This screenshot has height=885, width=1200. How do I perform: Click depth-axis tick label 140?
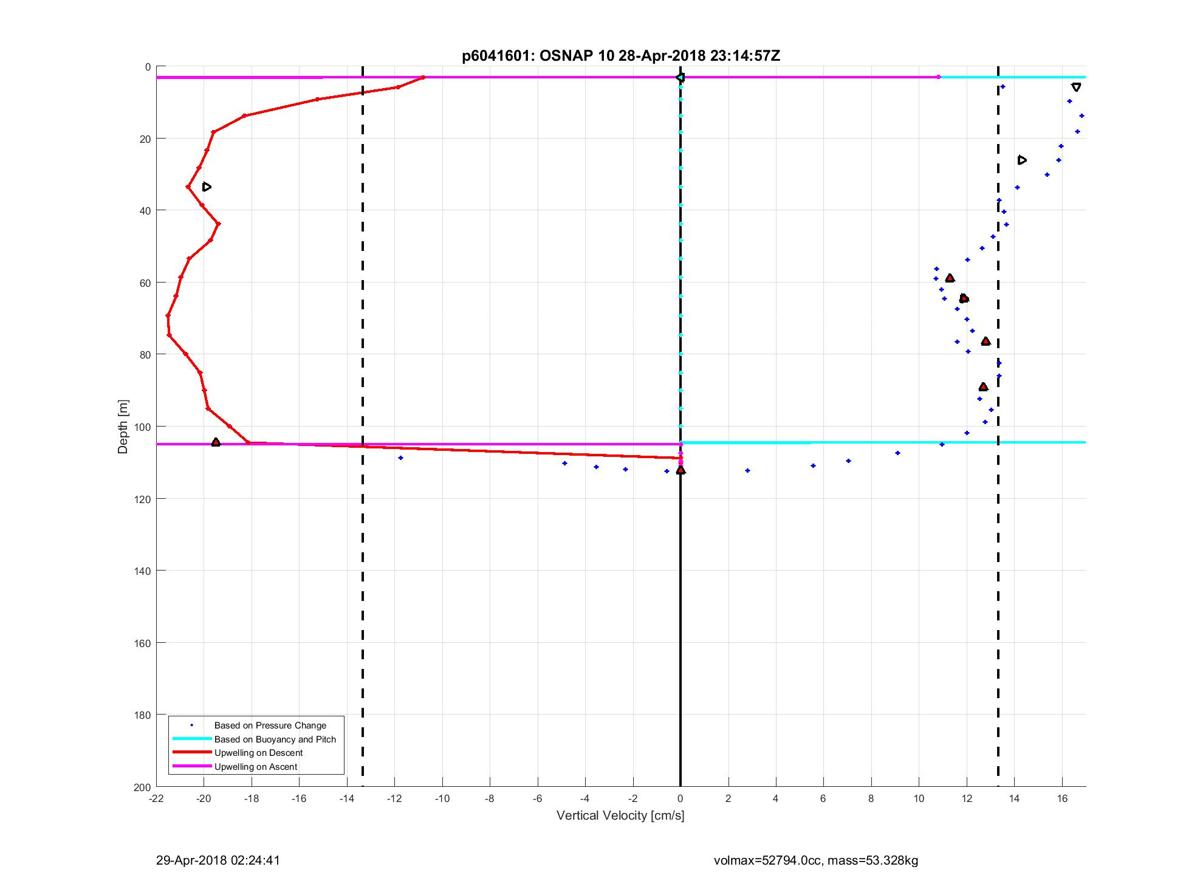pyautogui.click(x=142, y=571)
